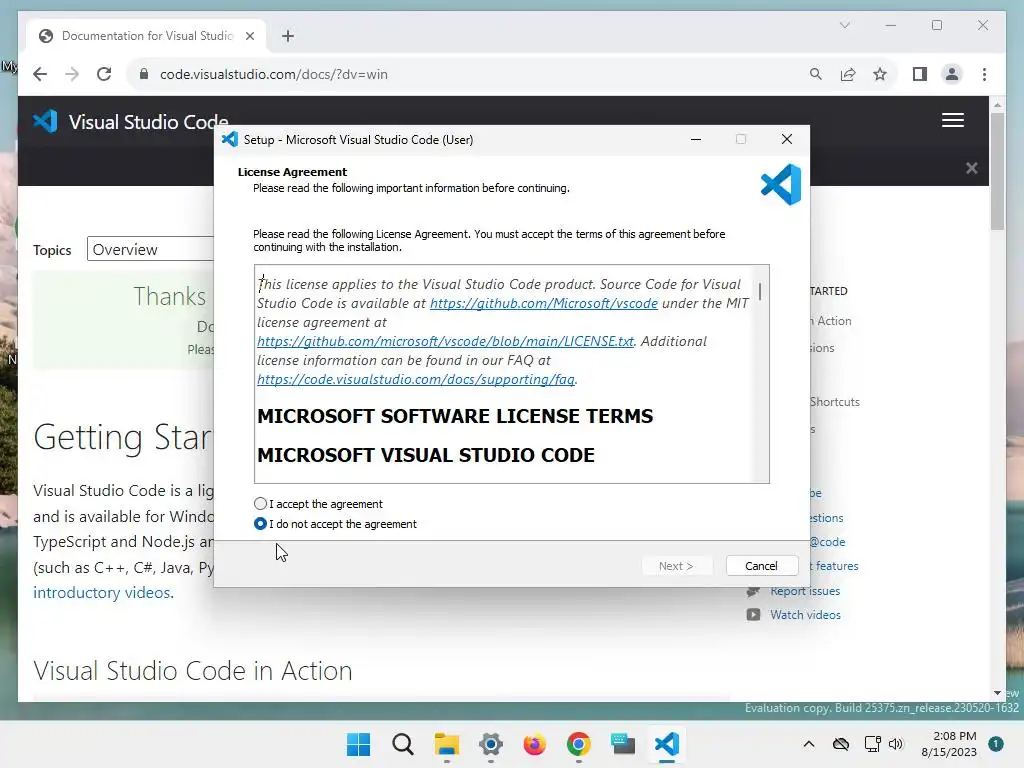The image size is (1024, 768).
Task: Click the VS Code logo in Setup title bar
Action: [230, 139]
